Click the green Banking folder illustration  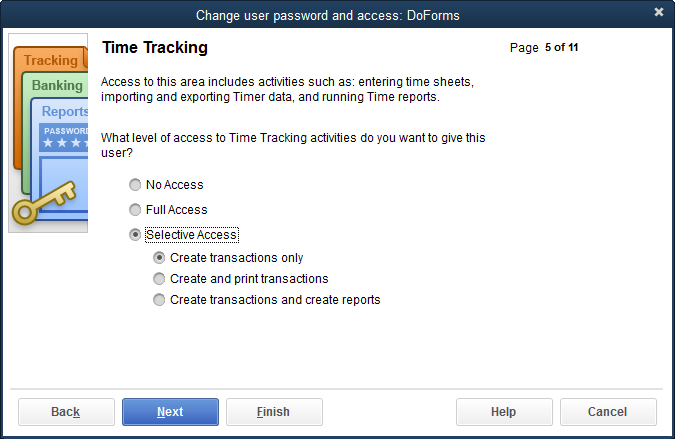[57, 86]
